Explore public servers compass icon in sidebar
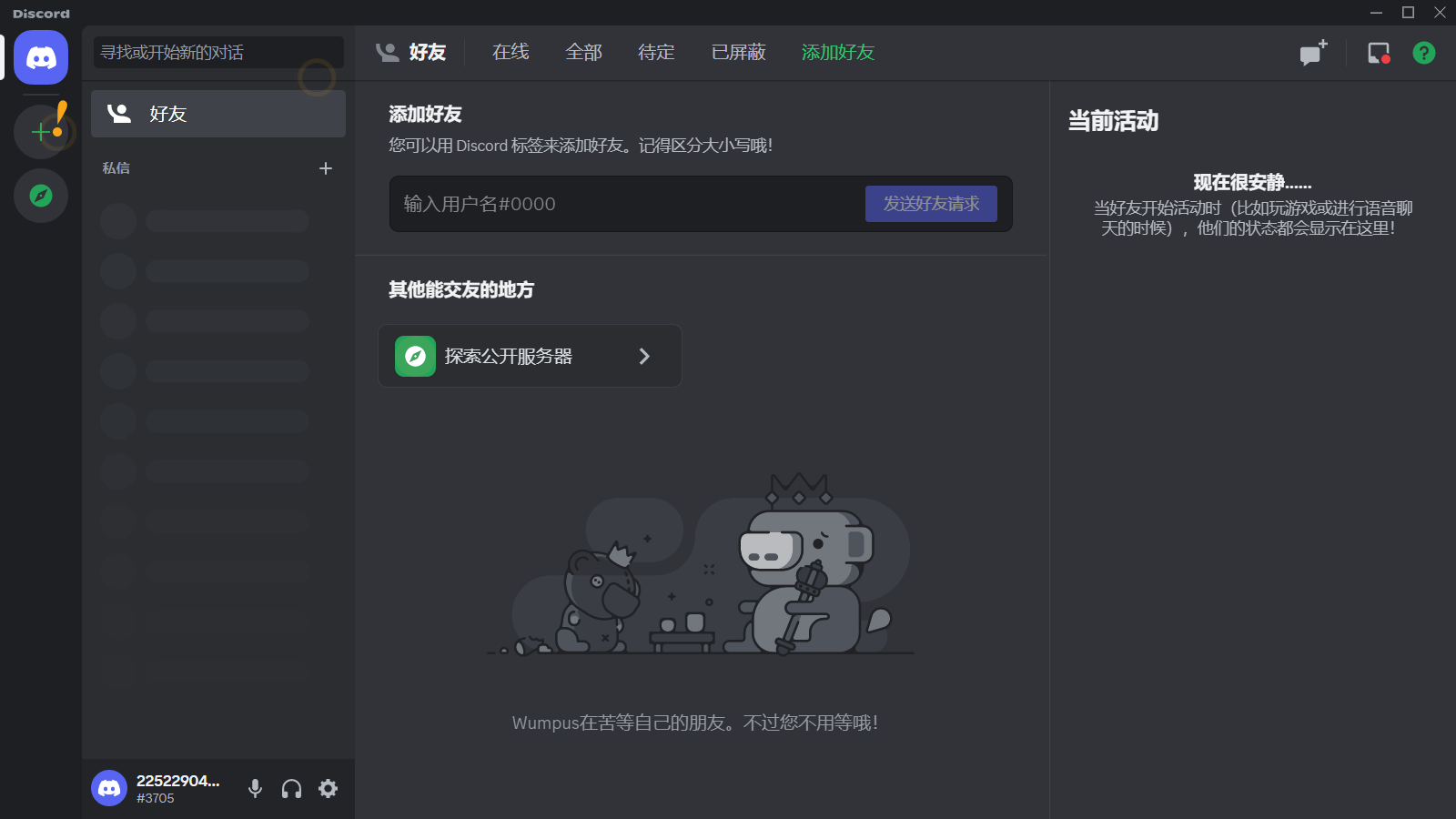Screen dimensions: 1456x819 [x=41, y=196]
